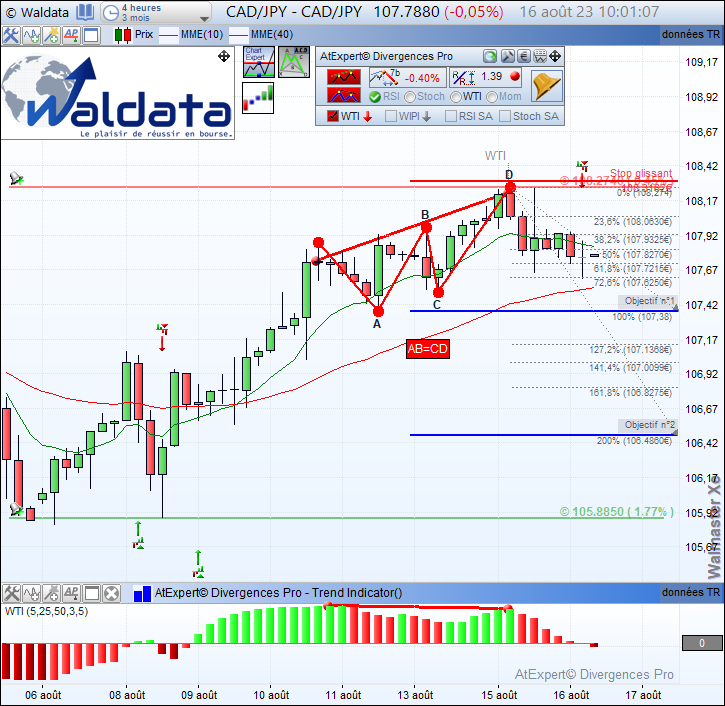The image size is (725, 706).
Task: Click the AB=CD pattern label
Action: (x=428, y=349)
